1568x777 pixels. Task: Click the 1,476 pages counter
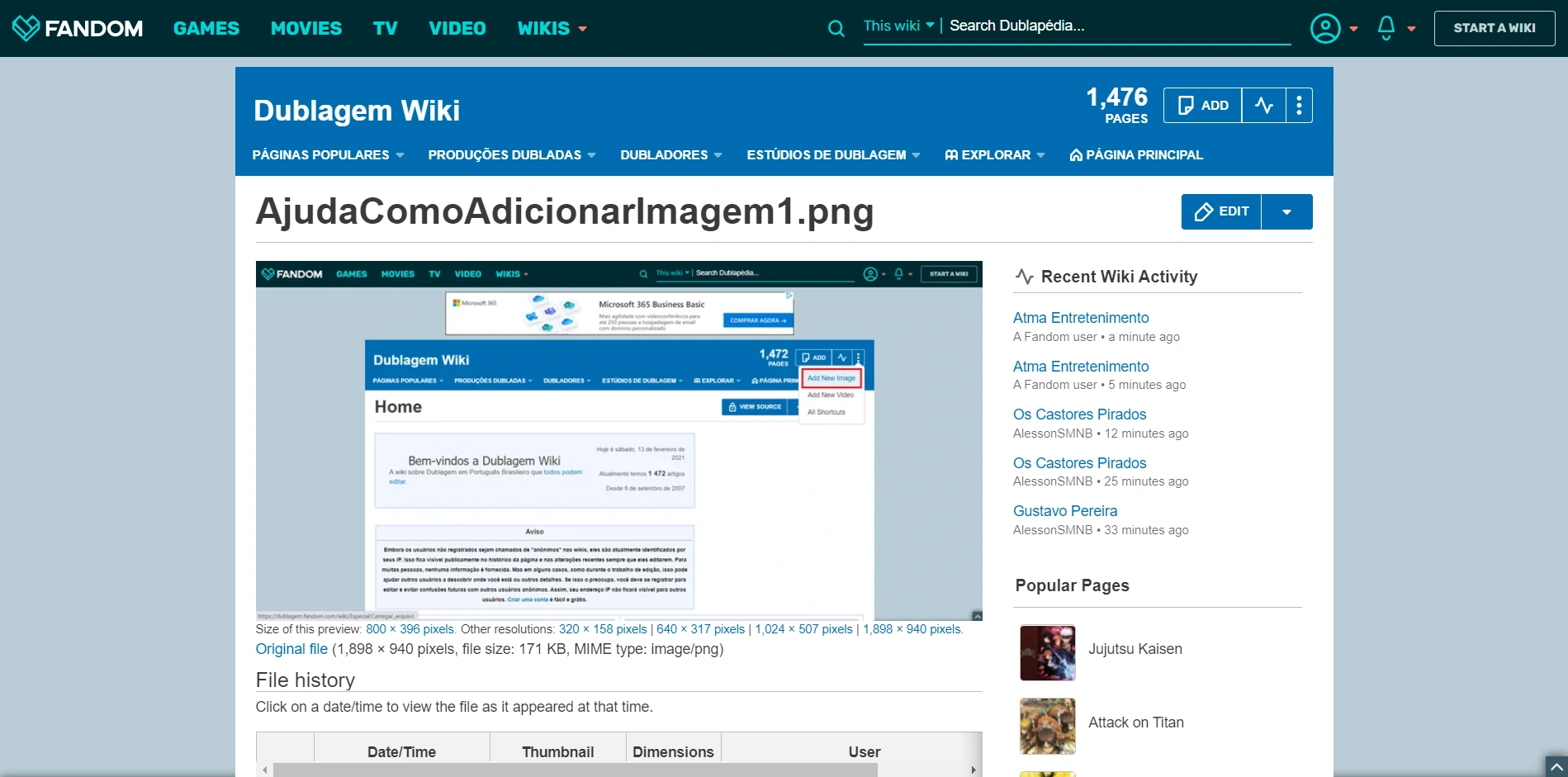[x=1117, y=106]
